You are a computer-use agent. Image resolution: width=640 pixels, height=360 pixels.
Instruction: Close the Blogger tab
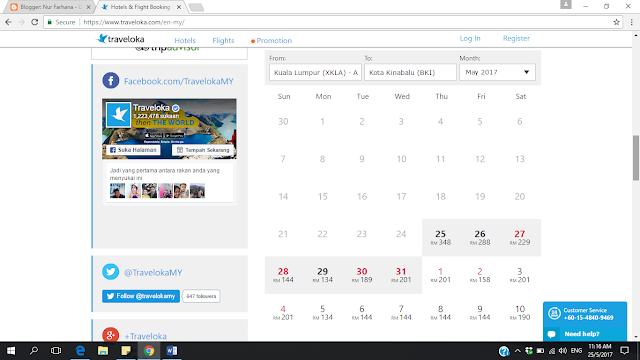88,7
